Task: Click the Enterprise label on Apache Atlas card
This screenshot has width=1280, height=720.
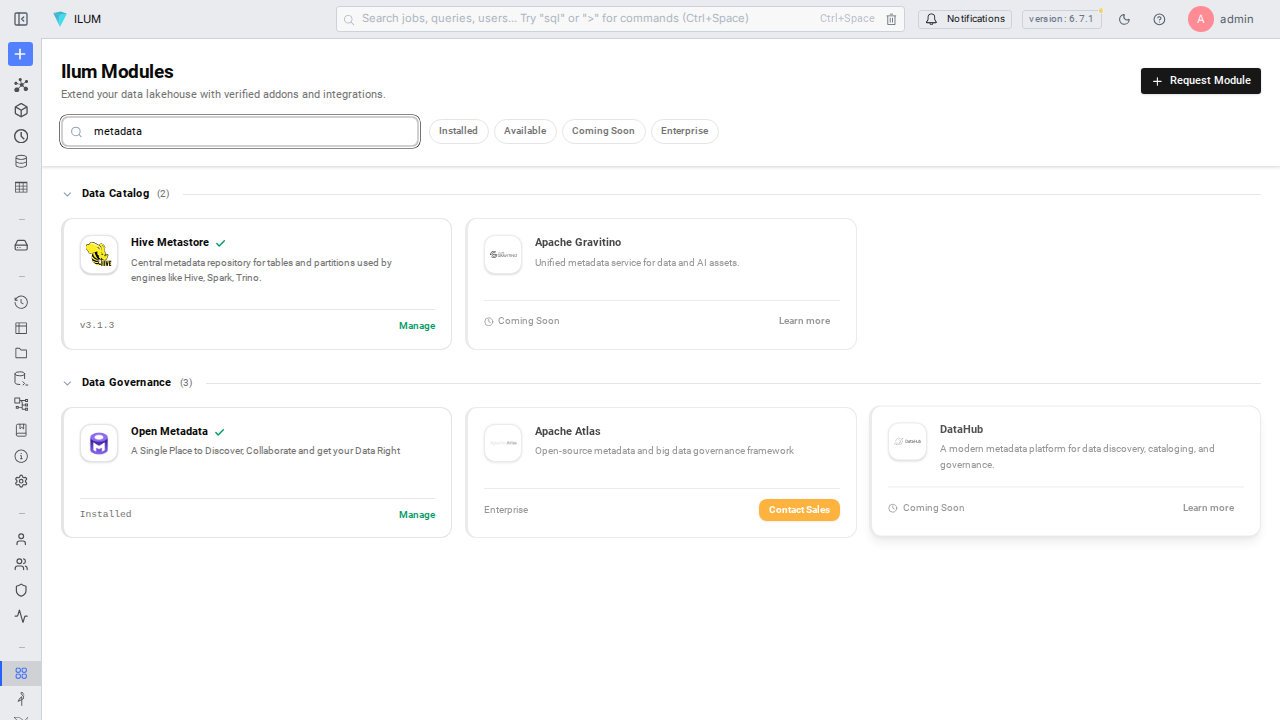Action: [x=506, y=510]
